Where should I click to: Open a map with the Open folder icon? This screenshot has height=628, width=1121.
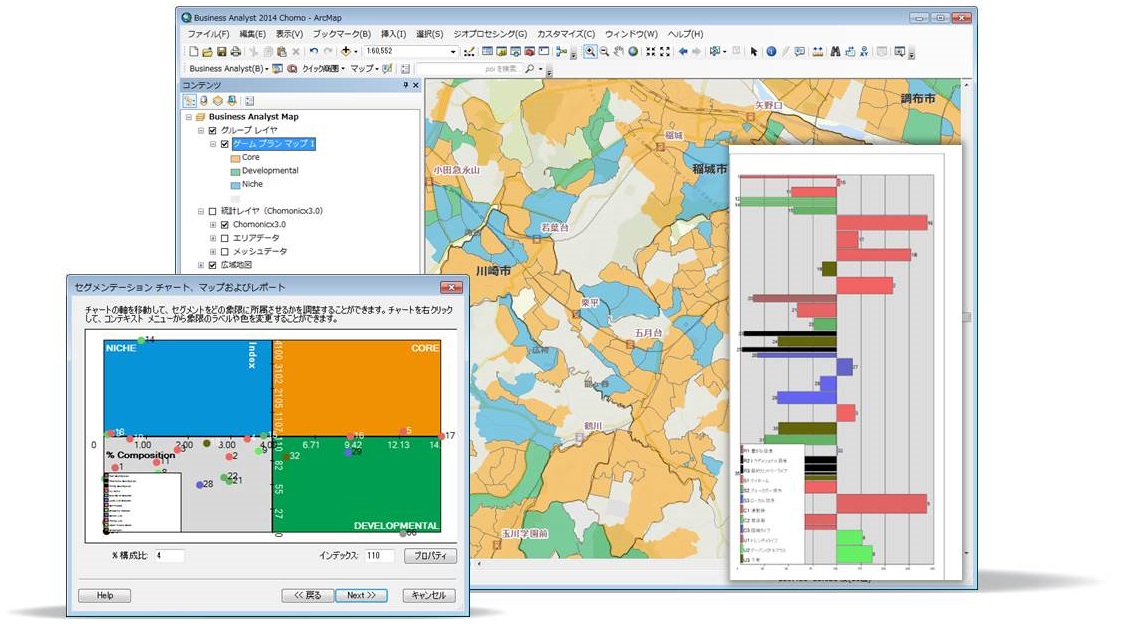coord(207,51)
